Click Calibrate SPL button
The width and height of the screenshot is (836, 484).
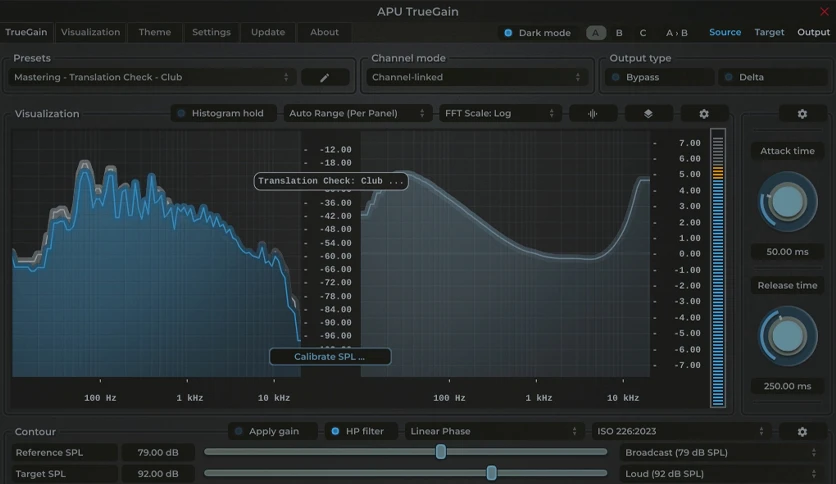tap(330, 357)
